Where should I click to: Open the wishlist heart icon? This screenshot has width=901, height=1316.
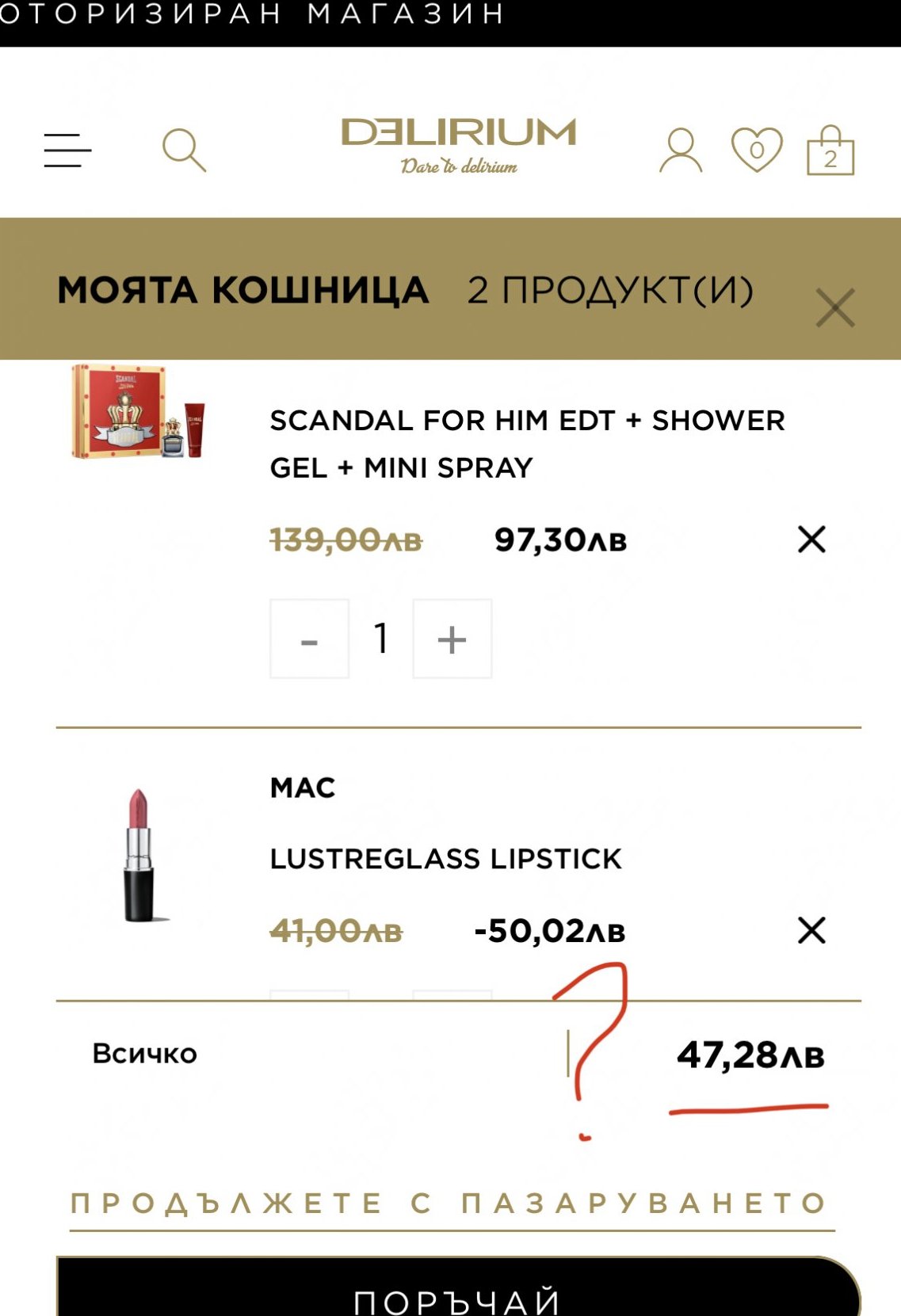(756, 149)
